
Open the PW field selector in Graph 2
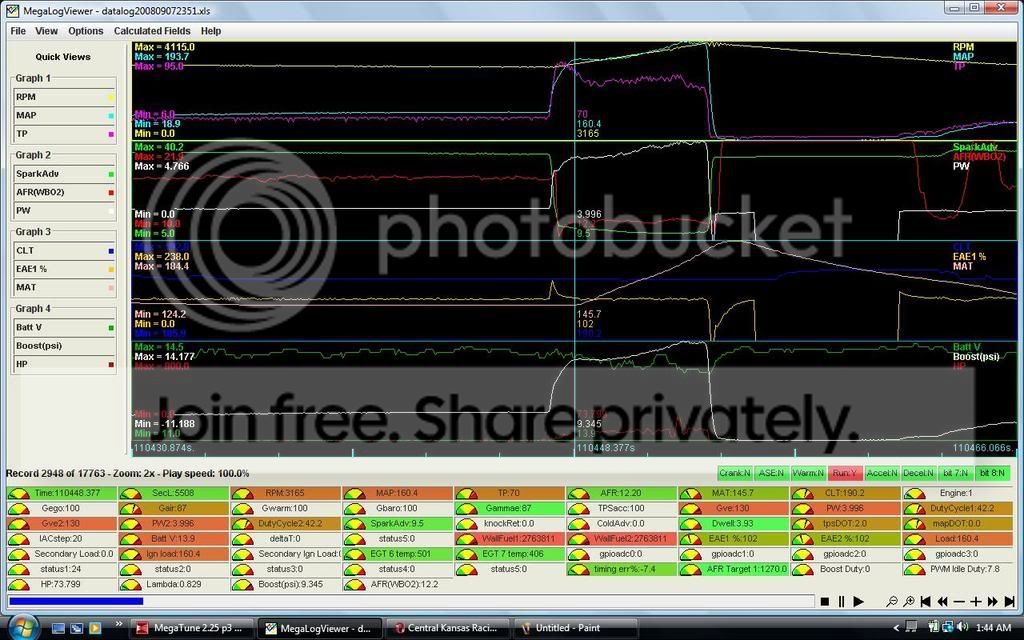click(x=65, y=211)
